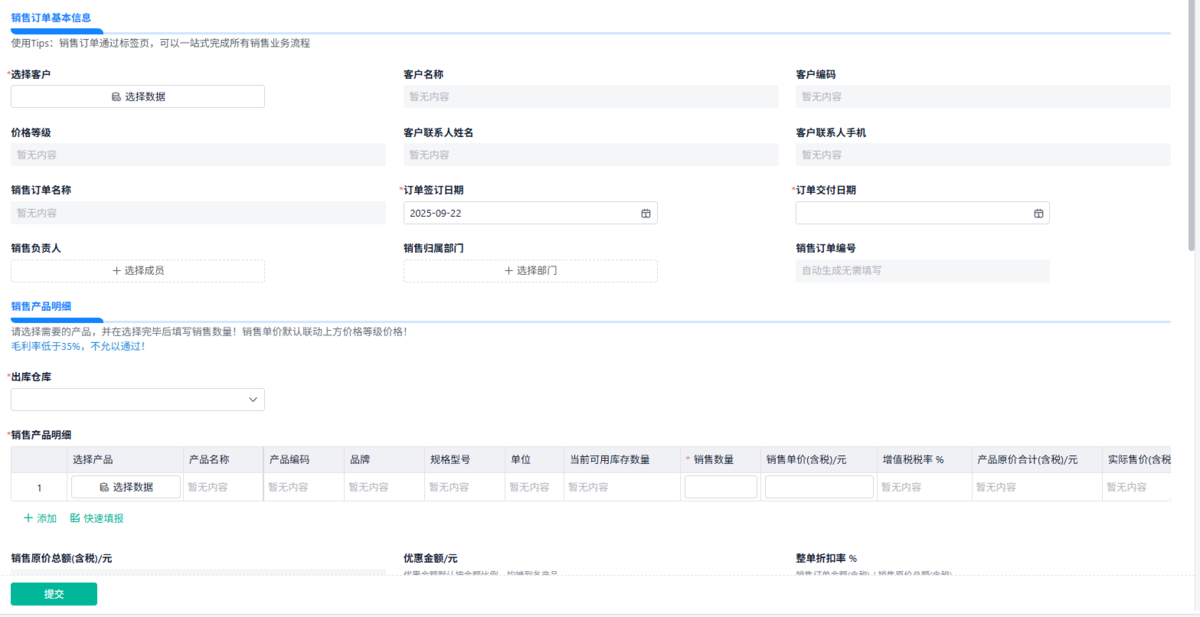Click the 销售产品明细 section header
Screen dimensions: 1200x617
pyautogui.click(x=41, y=306)
